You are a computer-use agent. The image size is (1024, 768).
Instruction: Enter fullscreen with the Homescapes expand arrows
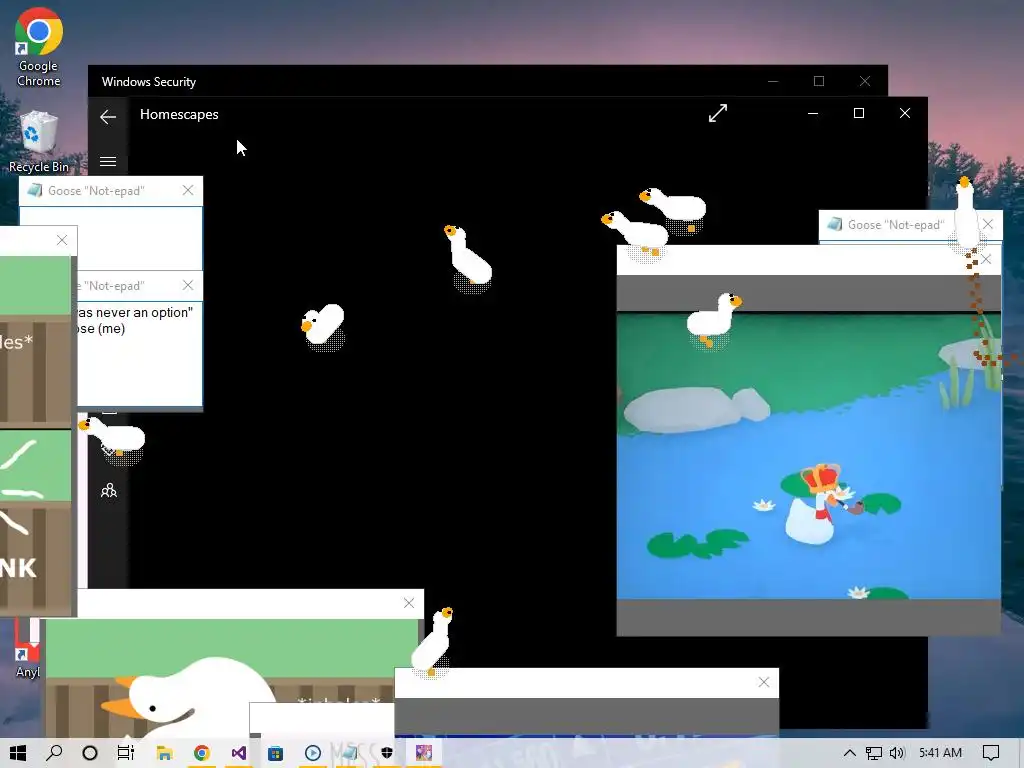[x=718, y=113]
